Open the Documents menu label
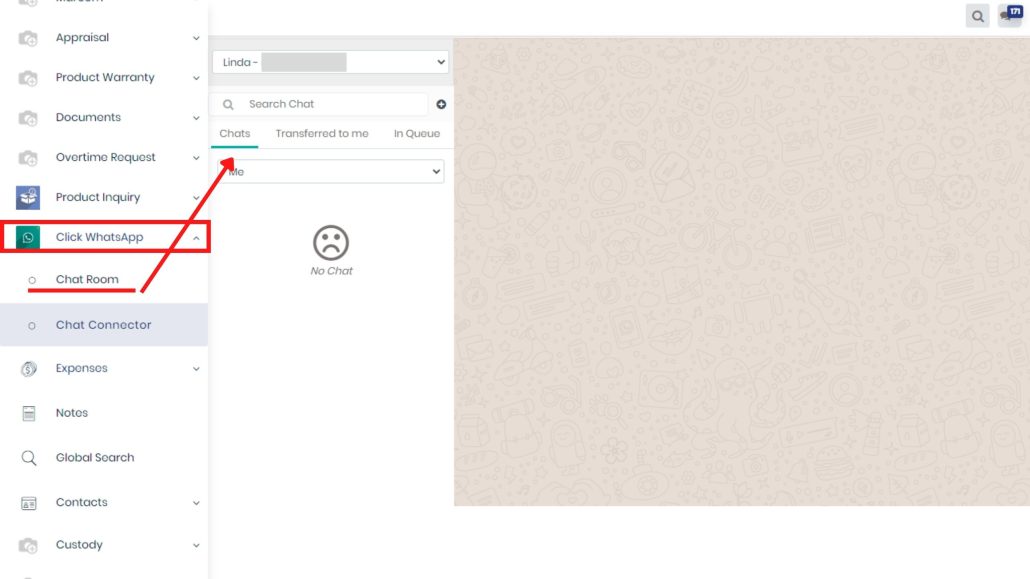Screen dimensions: 1030x579 point(88,117)
